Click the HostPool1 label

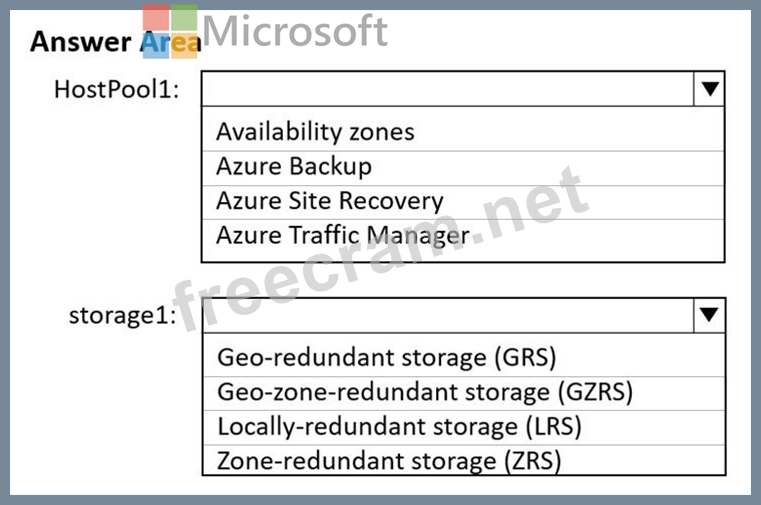(117, 89)
